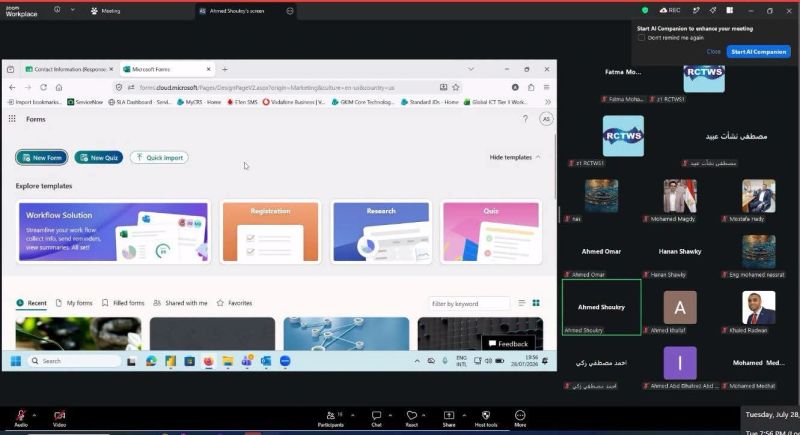This screenshot has width=800, height=435.
Task: Collapse templates via Hide templates chevron
Action: tap(538, 157)
